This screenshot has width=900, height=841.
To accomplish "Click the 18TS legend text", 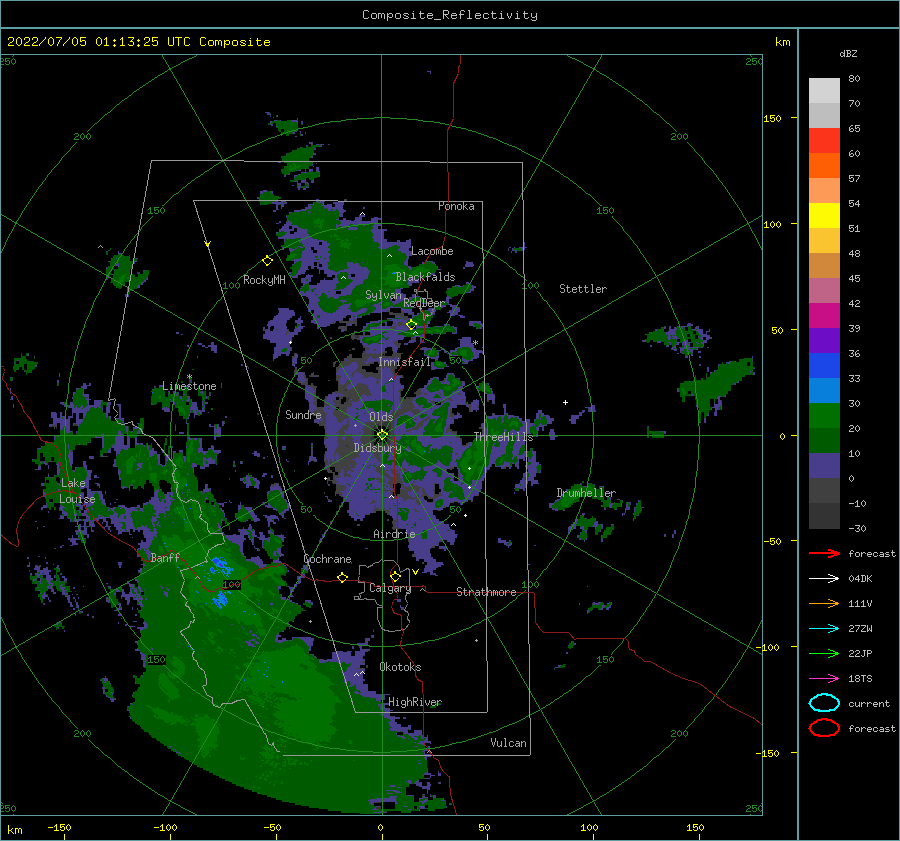I will coord(860,679).
